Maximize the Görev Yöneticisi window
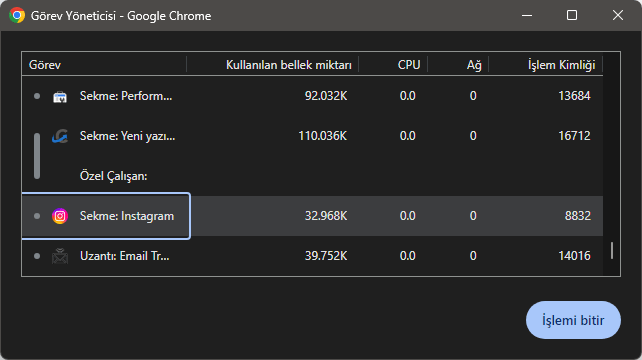Image resolution: width=642 pixels, height=360 pixels. coord(572,16)
